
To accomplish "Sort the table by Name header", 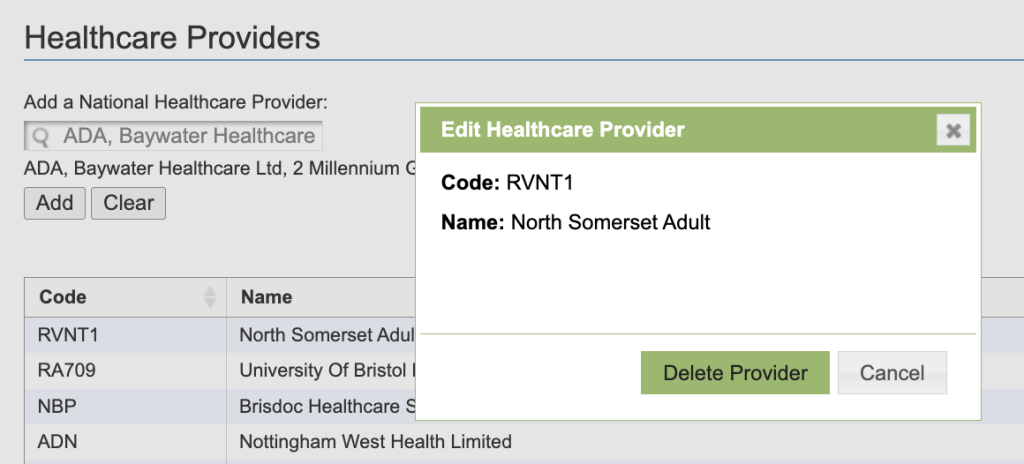I will pos(266,297).
